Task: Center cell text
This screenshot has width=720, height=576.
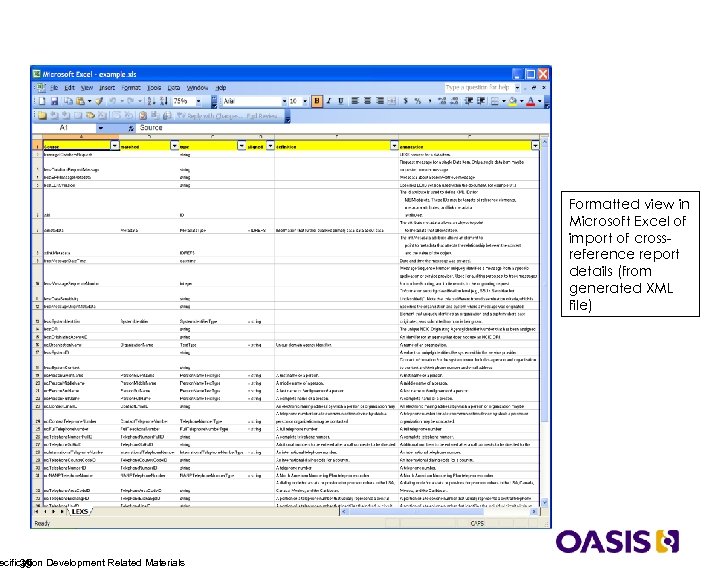Action: coord(367,101)
